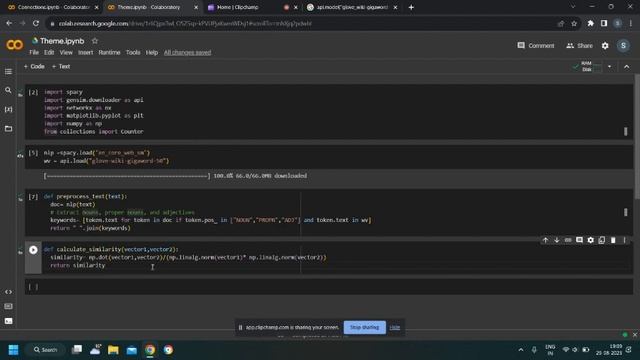Collapse the Colab header chevron
This screenshot has height=360, width=640.
point(627,67)
